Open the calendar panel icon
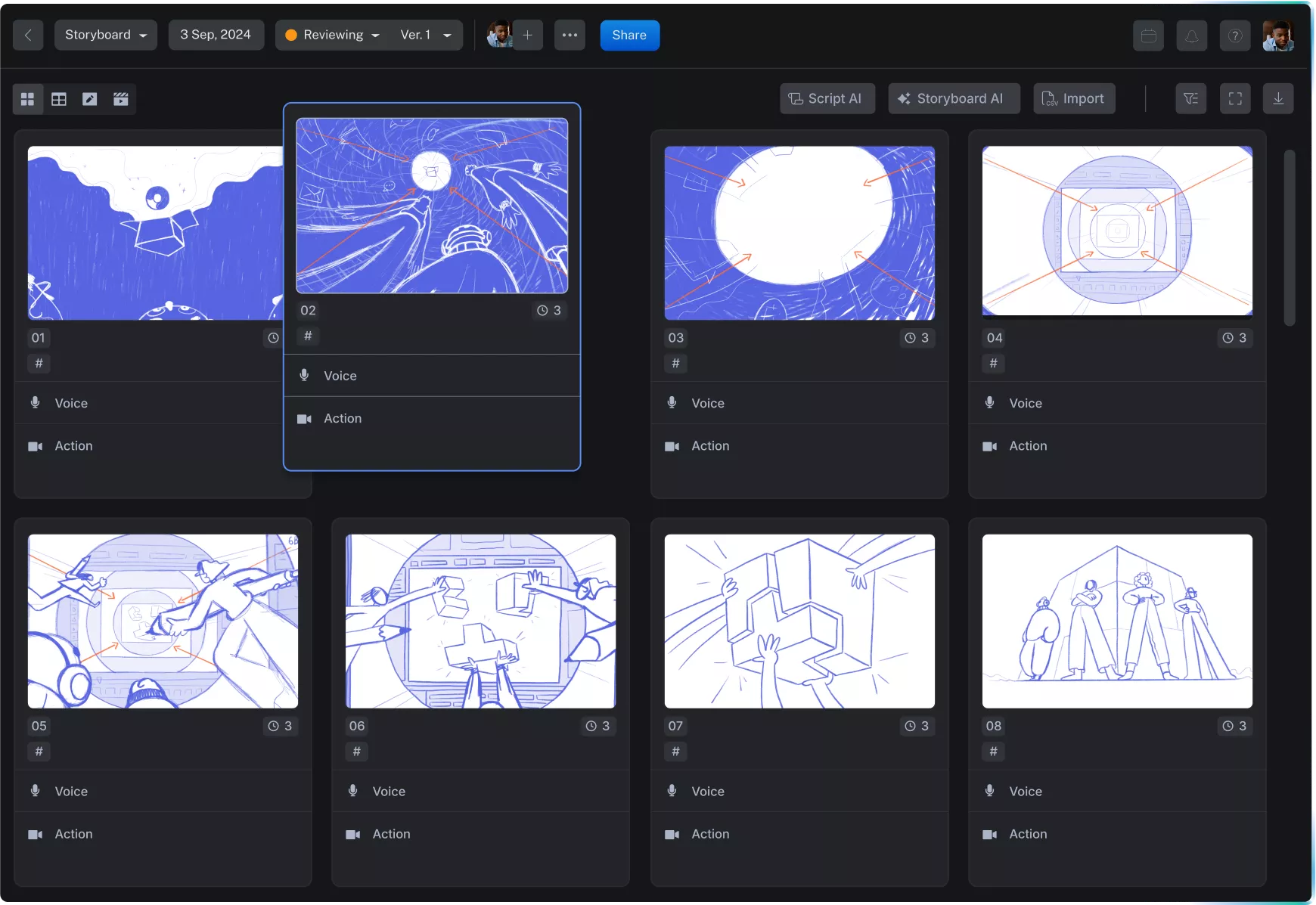This screenshot has width=1316, height=905. point(1147,35)
